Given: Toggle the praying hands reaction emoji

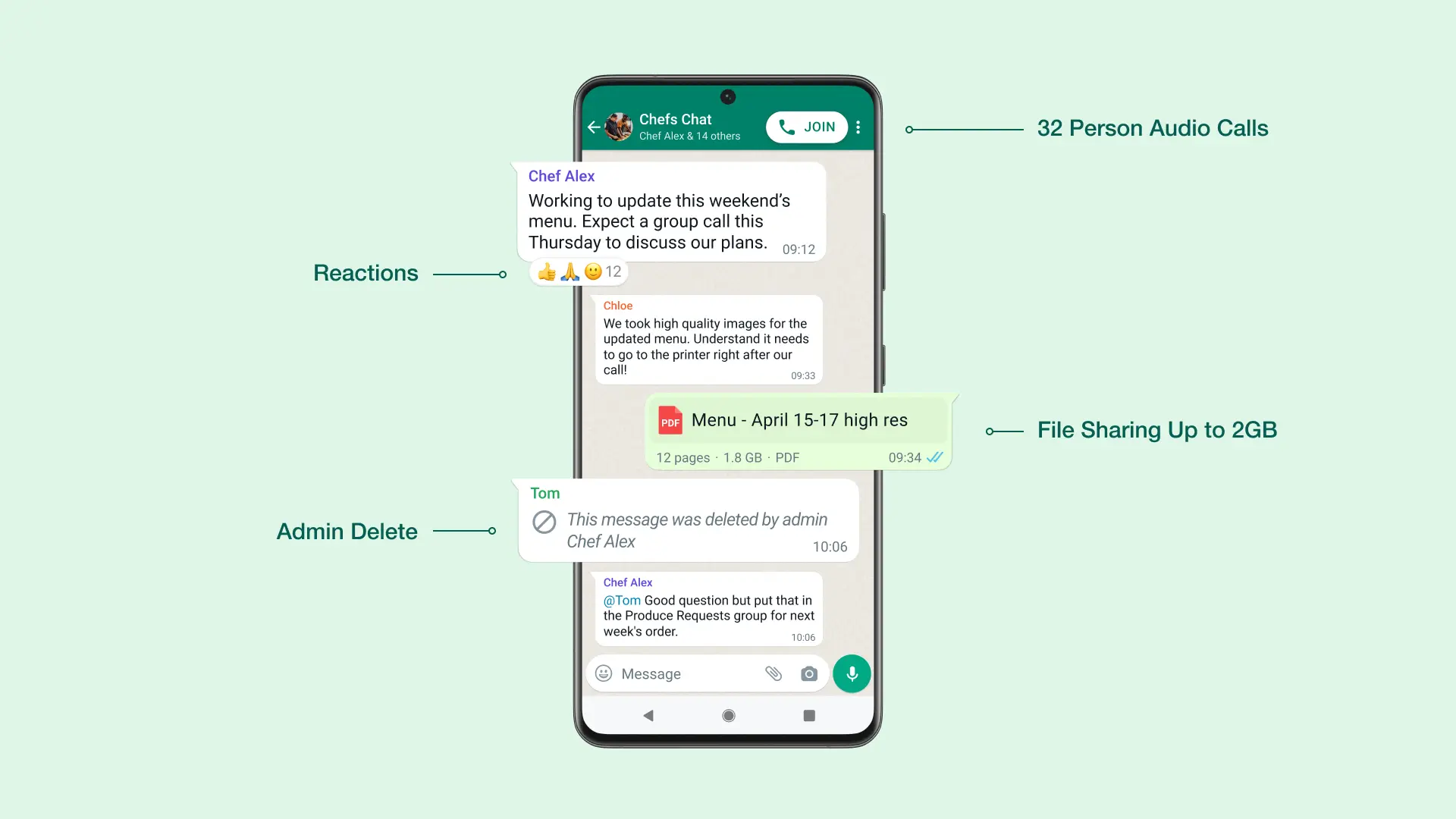Looking at the screenshot, I should coord(570,271).
